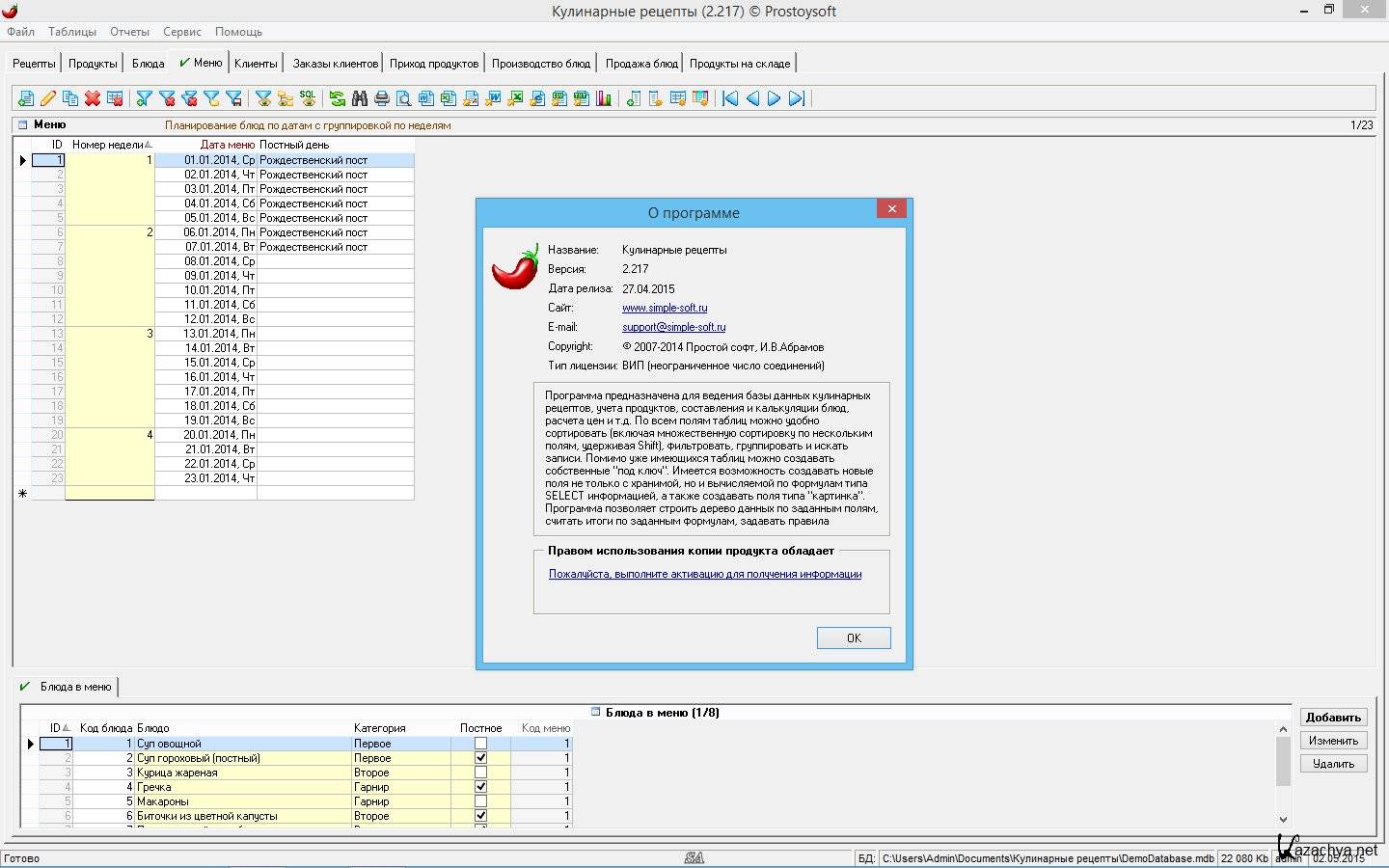Toggle Постное checkbox for Суп овощной
The image size is (1389, 868).
coord(480,744)
